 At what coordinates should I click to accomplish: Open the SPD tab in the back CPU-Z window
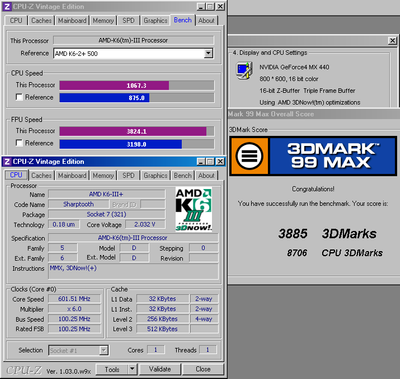128,20
